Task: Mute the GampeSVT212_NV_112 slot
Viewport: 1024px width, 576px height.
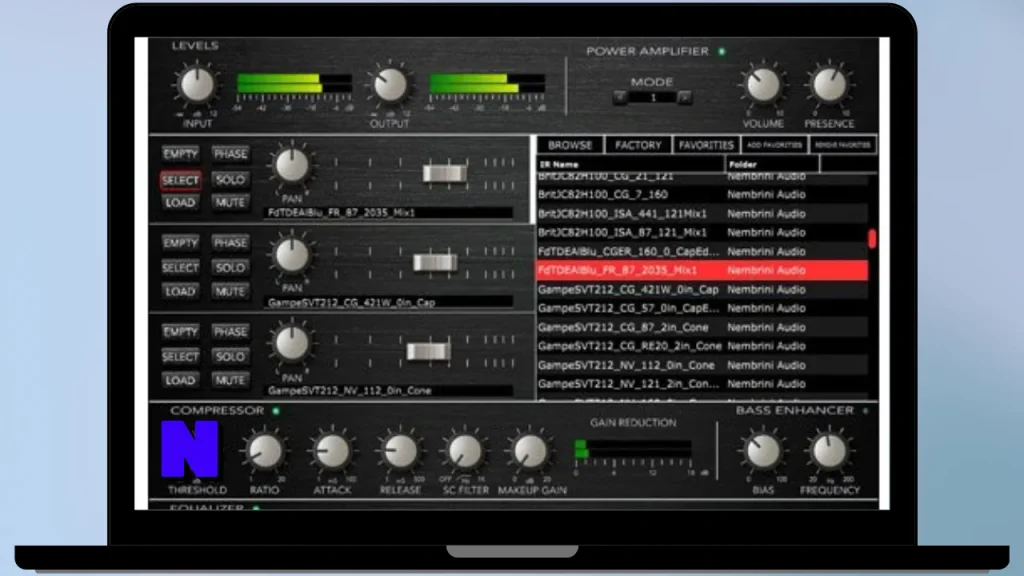Action: point(231,380)
